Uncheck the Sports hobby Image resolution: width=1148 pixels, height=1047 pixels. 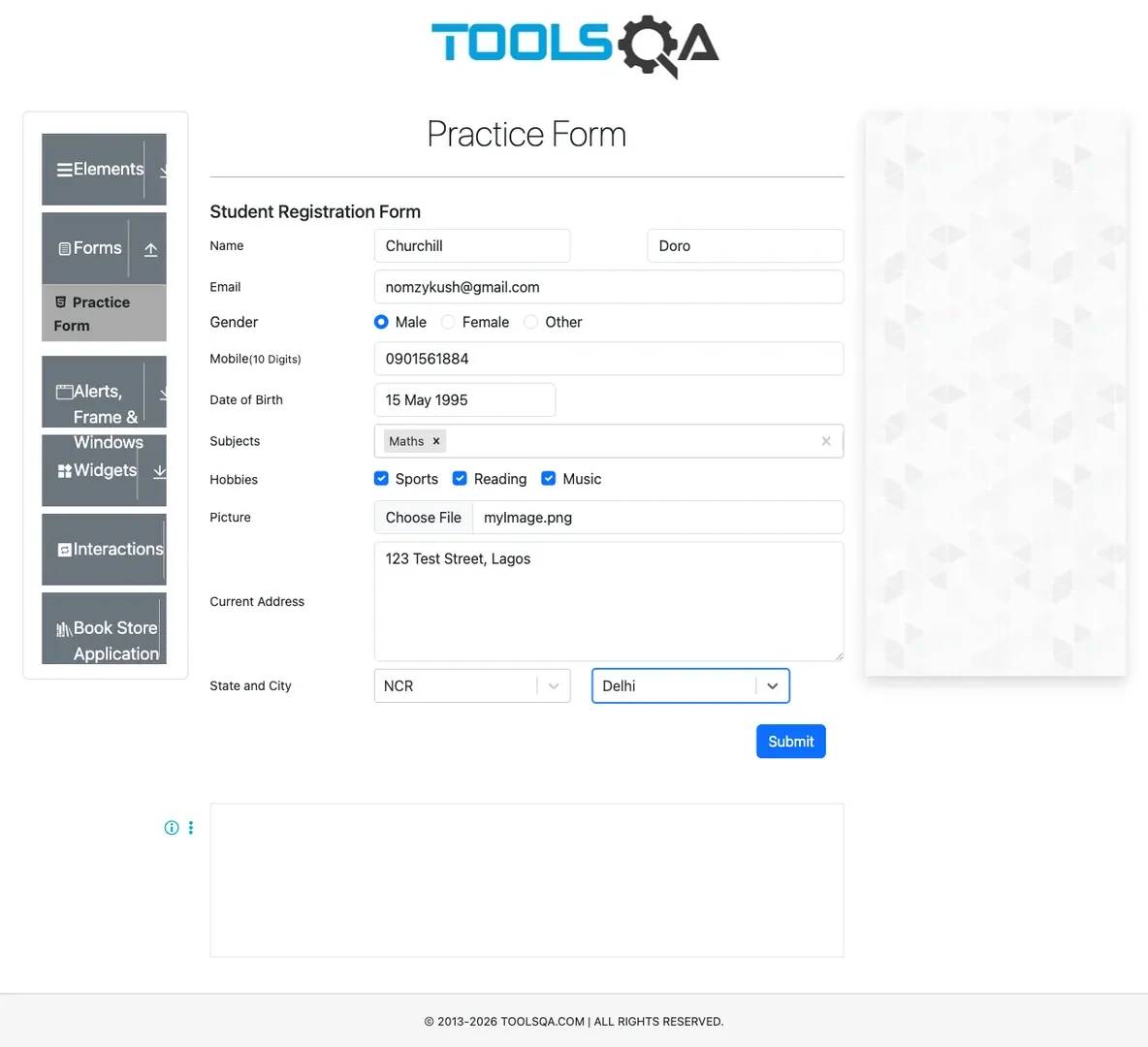coord(381,479)
